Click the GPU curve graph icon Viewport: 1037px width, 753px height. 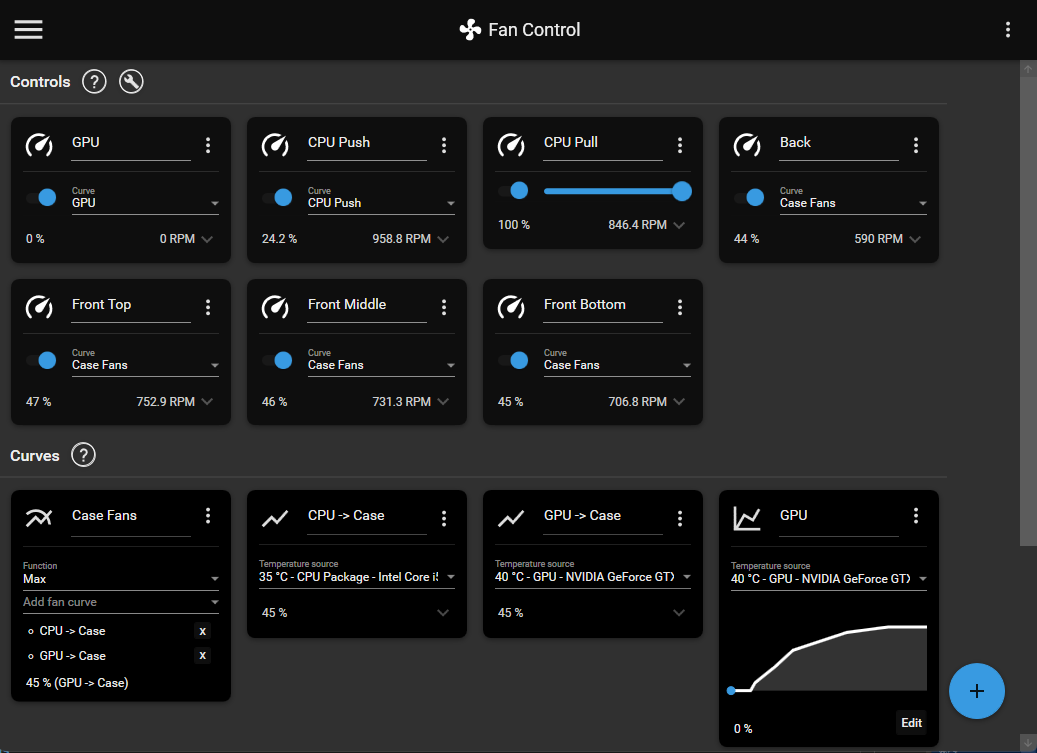click(747, 518)
